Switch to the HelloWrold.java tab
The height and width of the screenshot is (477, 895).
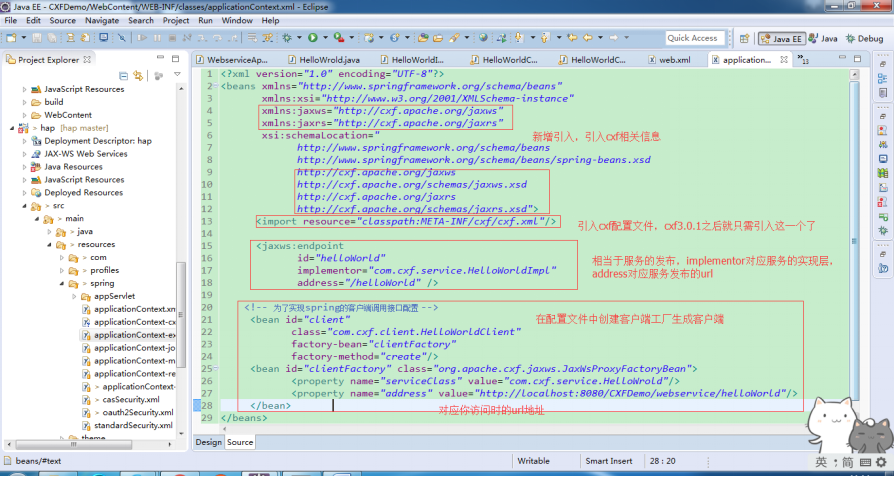point(323,59)
